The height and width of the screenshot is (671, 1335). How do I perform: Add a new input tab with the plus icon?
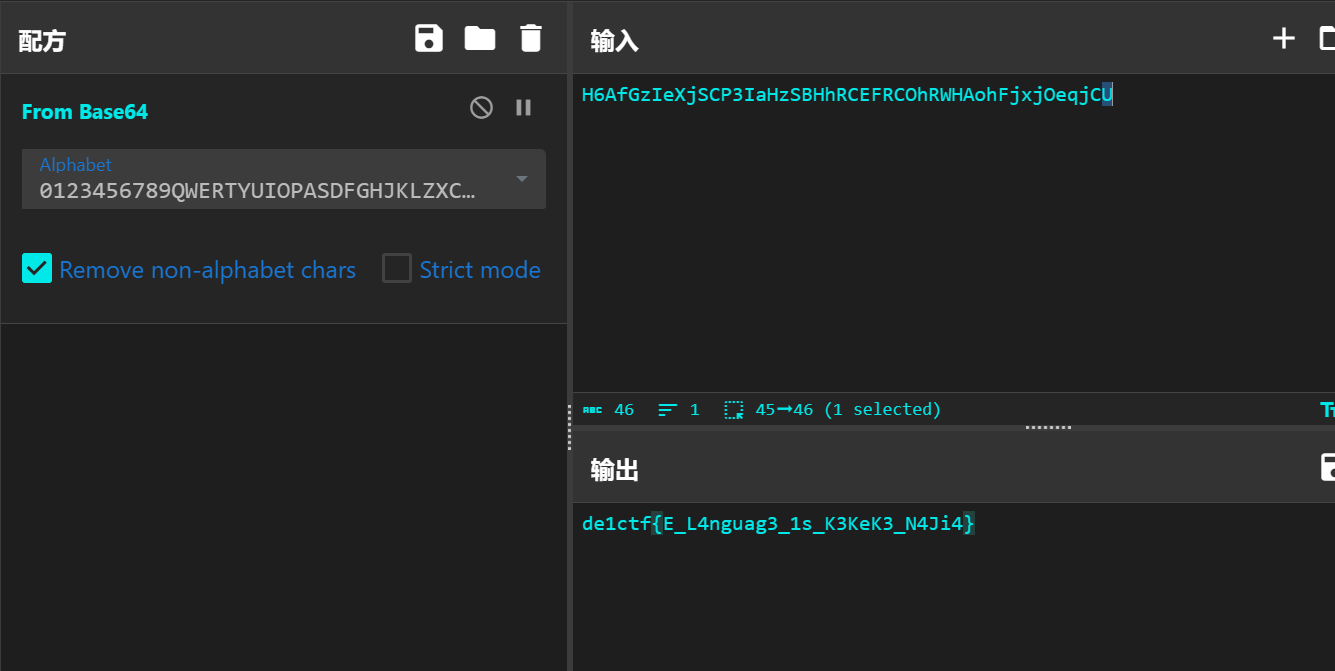[1283, 39]
